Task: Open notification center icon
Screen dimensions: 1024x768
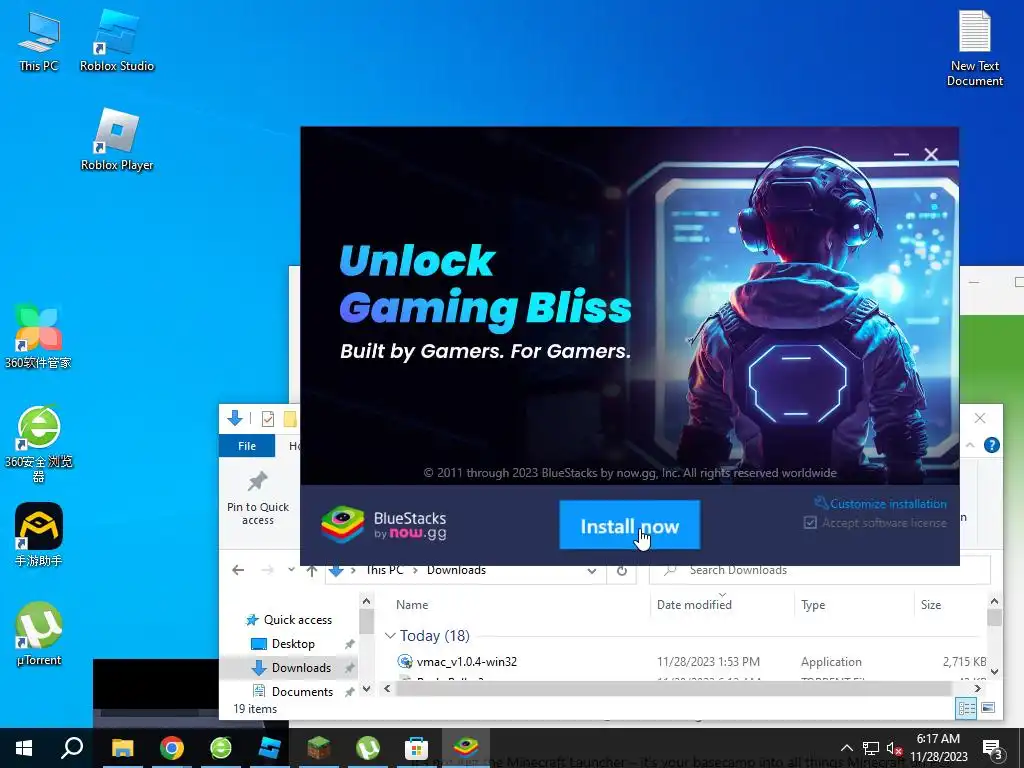Action: point(993,748)
